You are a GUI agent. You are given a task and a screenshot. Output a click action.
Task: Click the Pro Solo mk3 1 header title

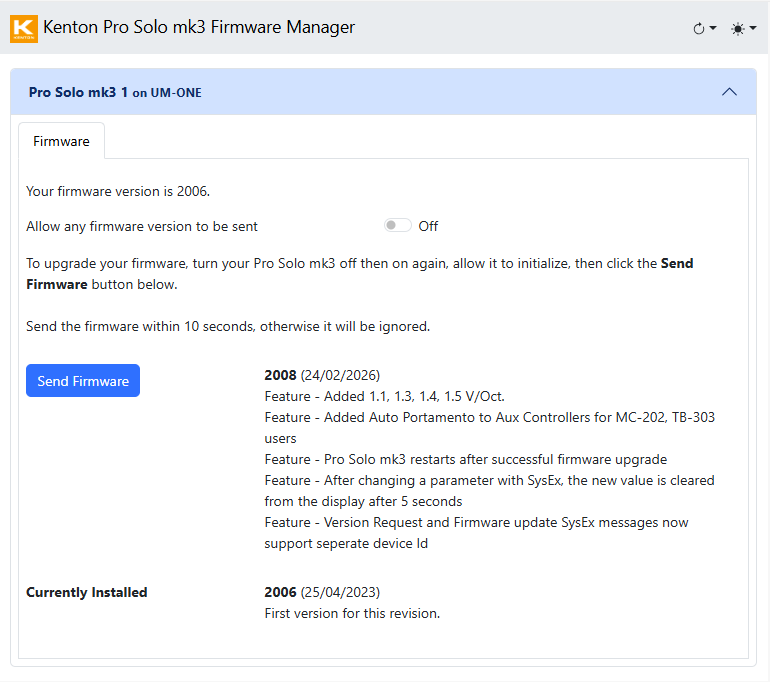(78, 92)
